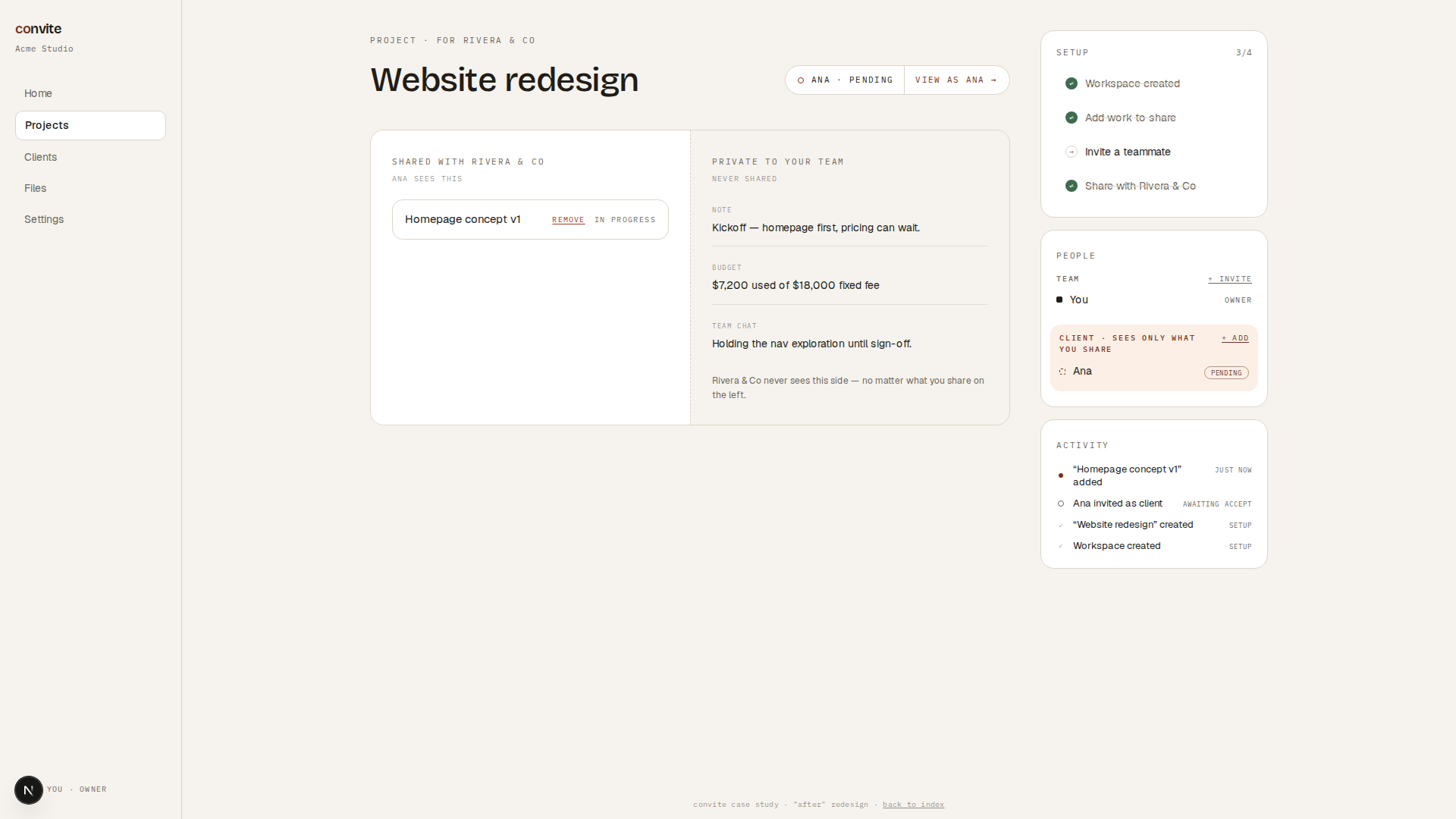Click the checkmark beside Workspace created activity
This screenshot has height=819, width=1456.
click(x=1061, y=546)
